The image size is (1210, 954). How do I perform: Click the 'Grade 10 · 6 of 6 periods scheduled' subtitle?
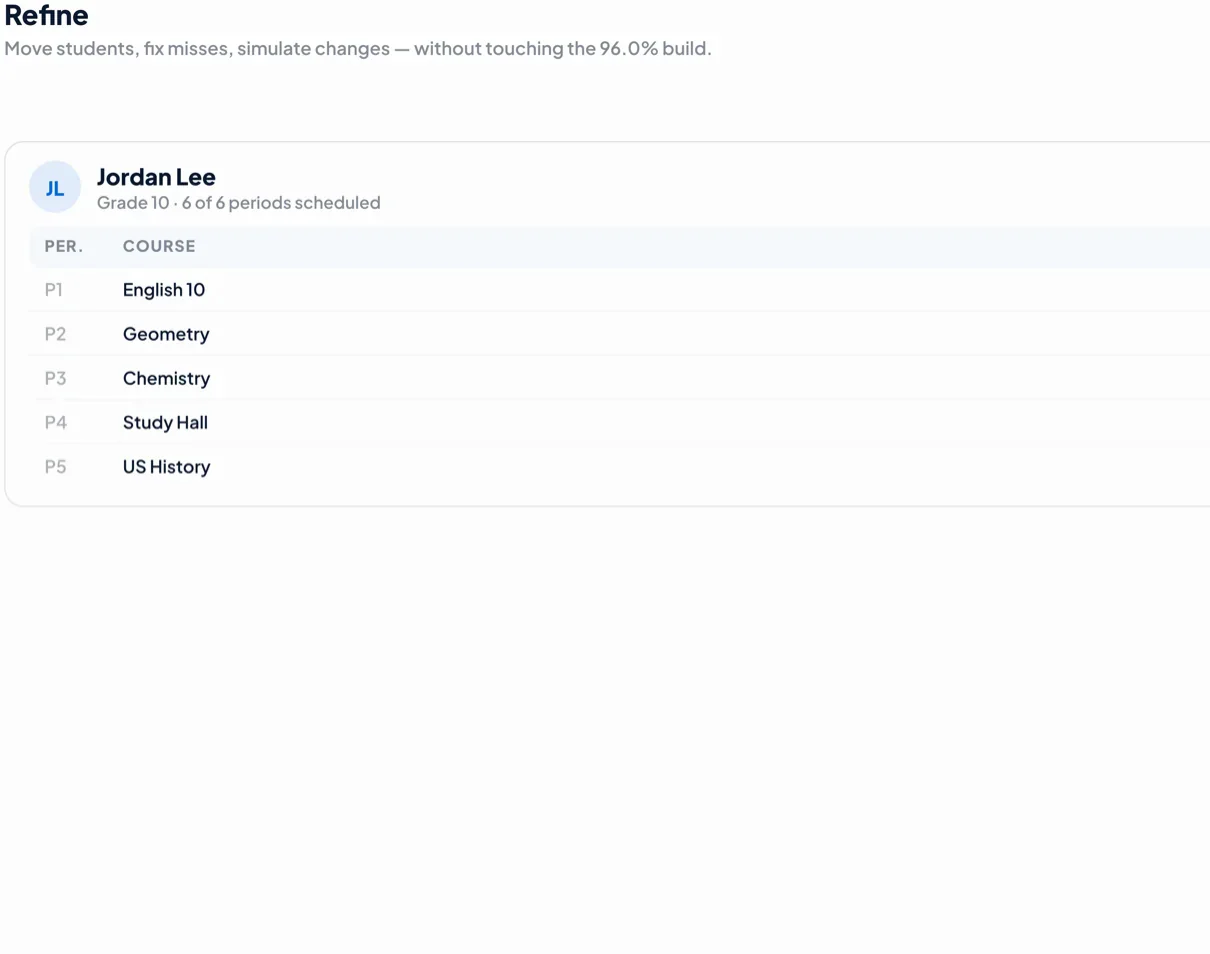coord(239,203)
